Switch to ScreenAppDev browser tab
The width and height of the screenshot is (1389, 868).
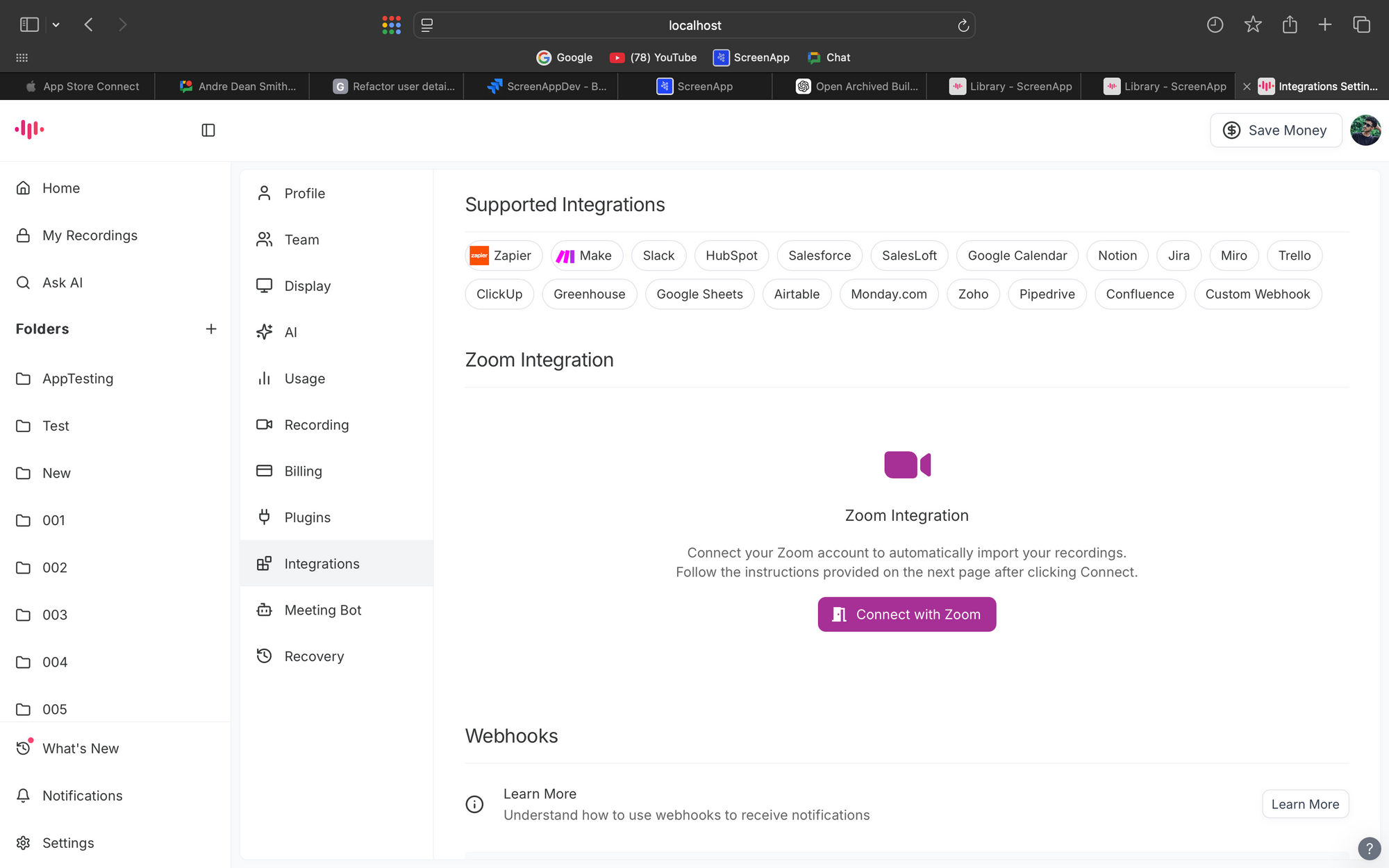click(547, 86)
